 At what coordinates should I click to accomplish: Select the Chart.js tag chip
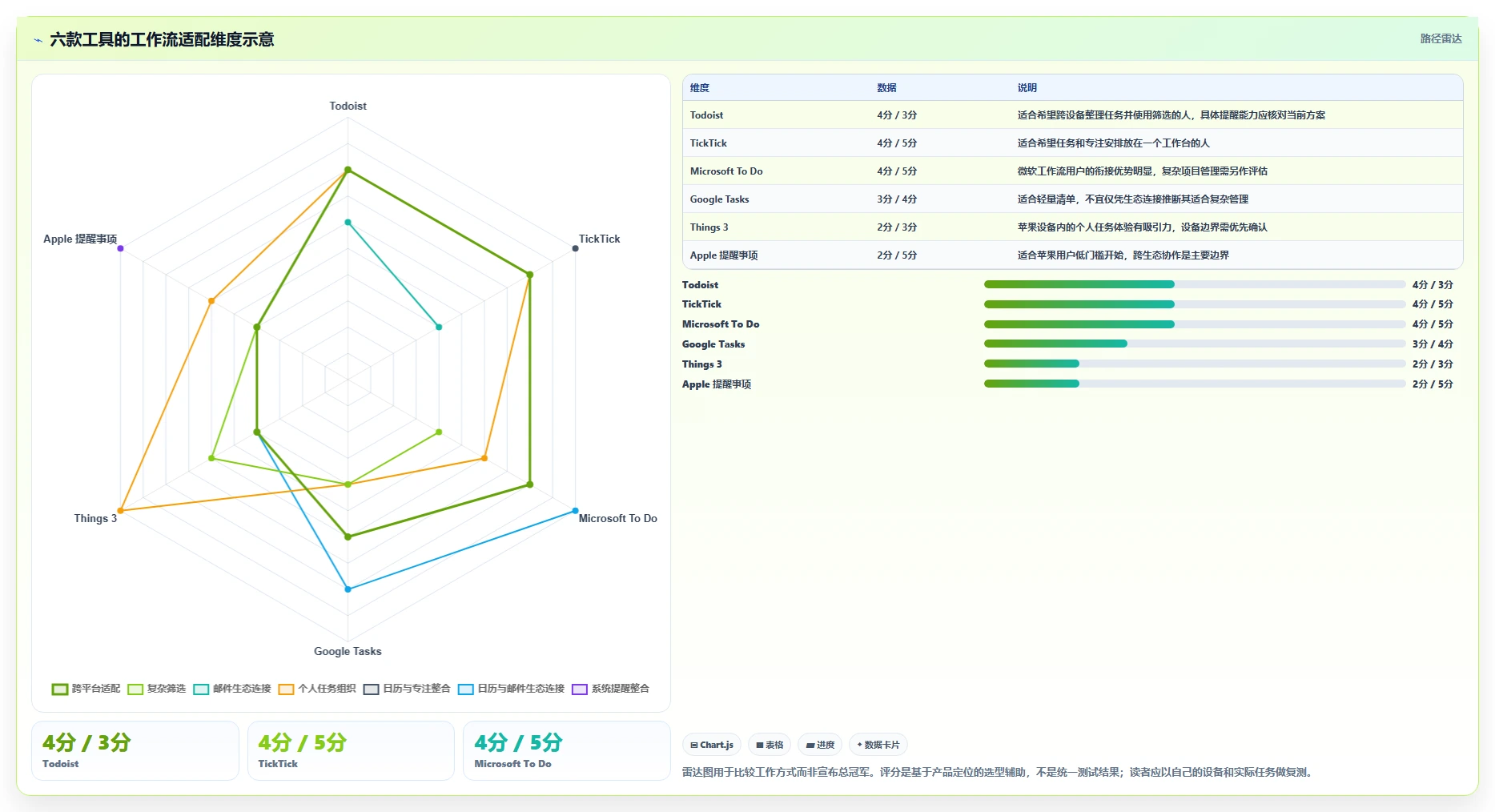(712, 745)
